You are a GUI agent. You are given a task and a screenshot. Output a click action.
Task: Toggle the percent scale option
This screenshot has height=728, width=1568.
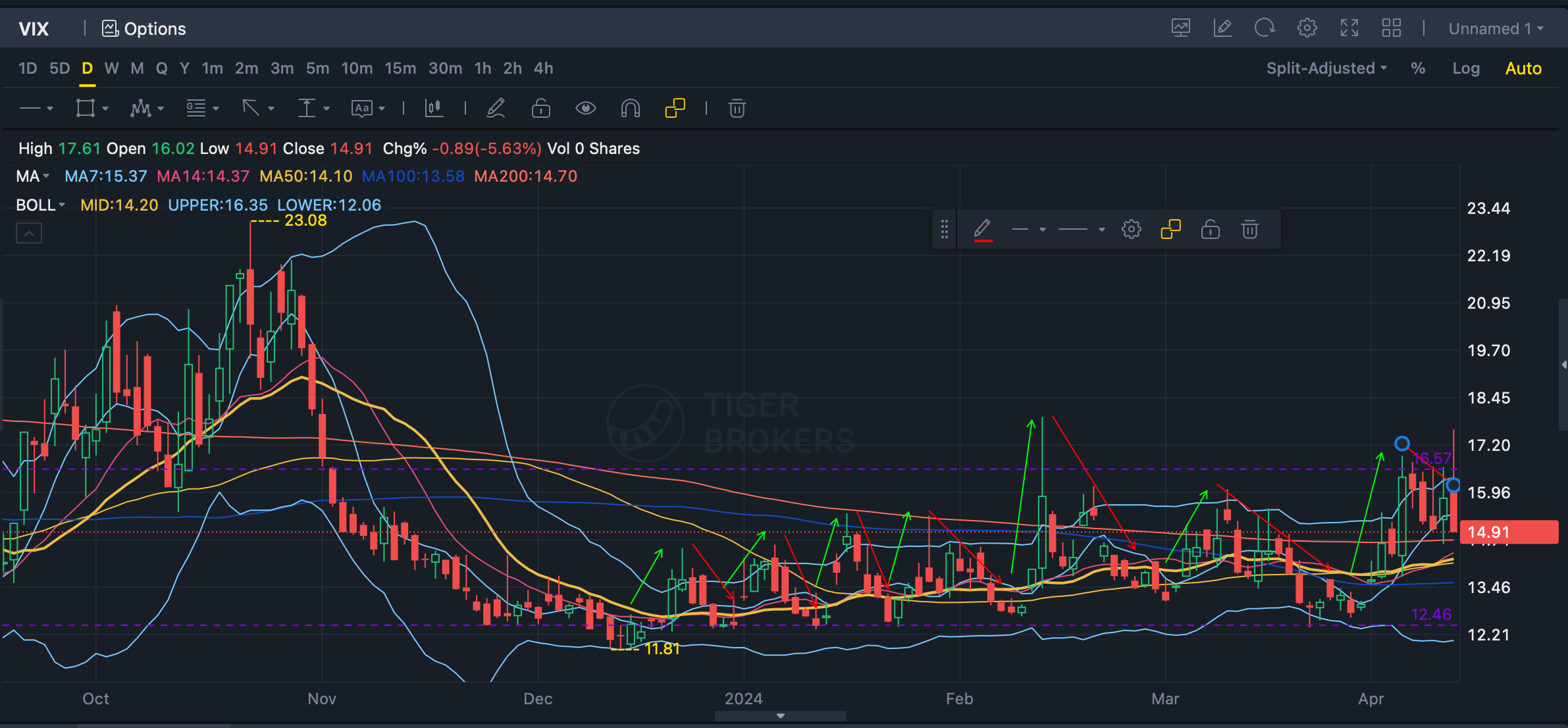point(1418,68)
